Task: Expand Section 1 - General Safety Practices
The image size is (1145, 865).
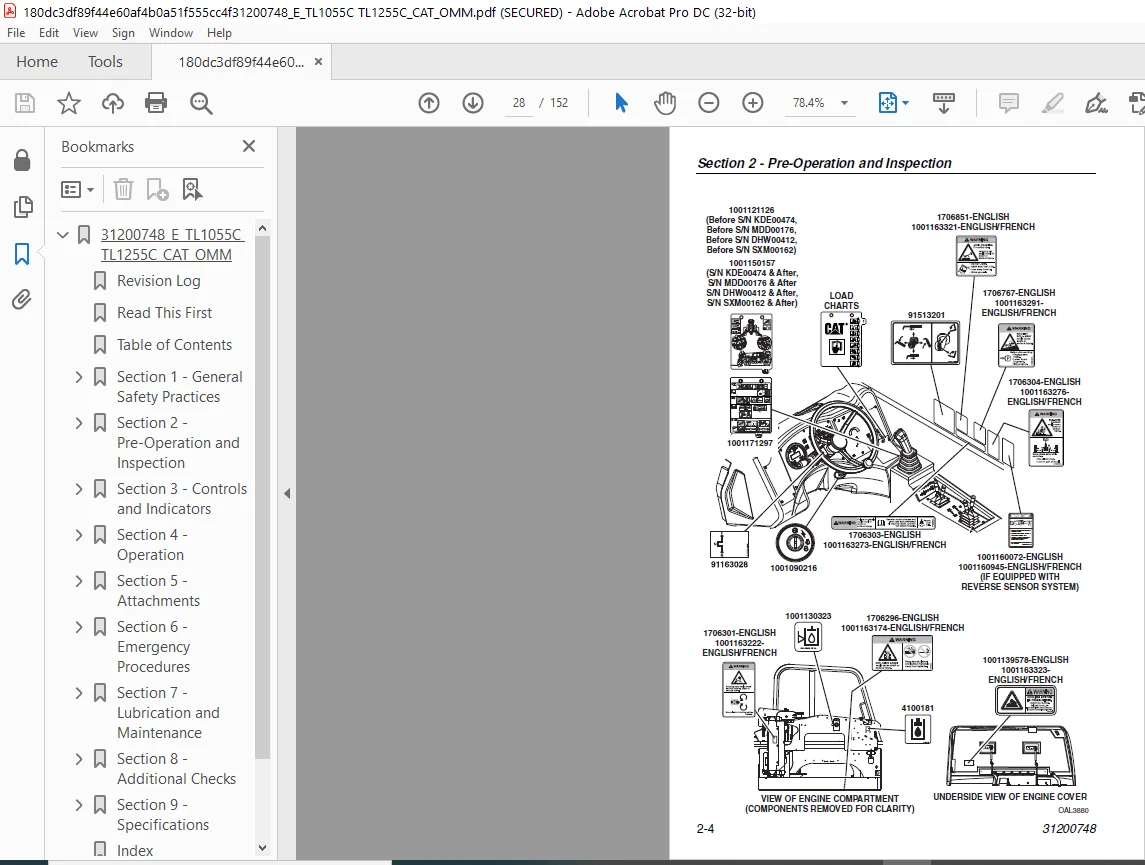Action: (x=79, y=377)
